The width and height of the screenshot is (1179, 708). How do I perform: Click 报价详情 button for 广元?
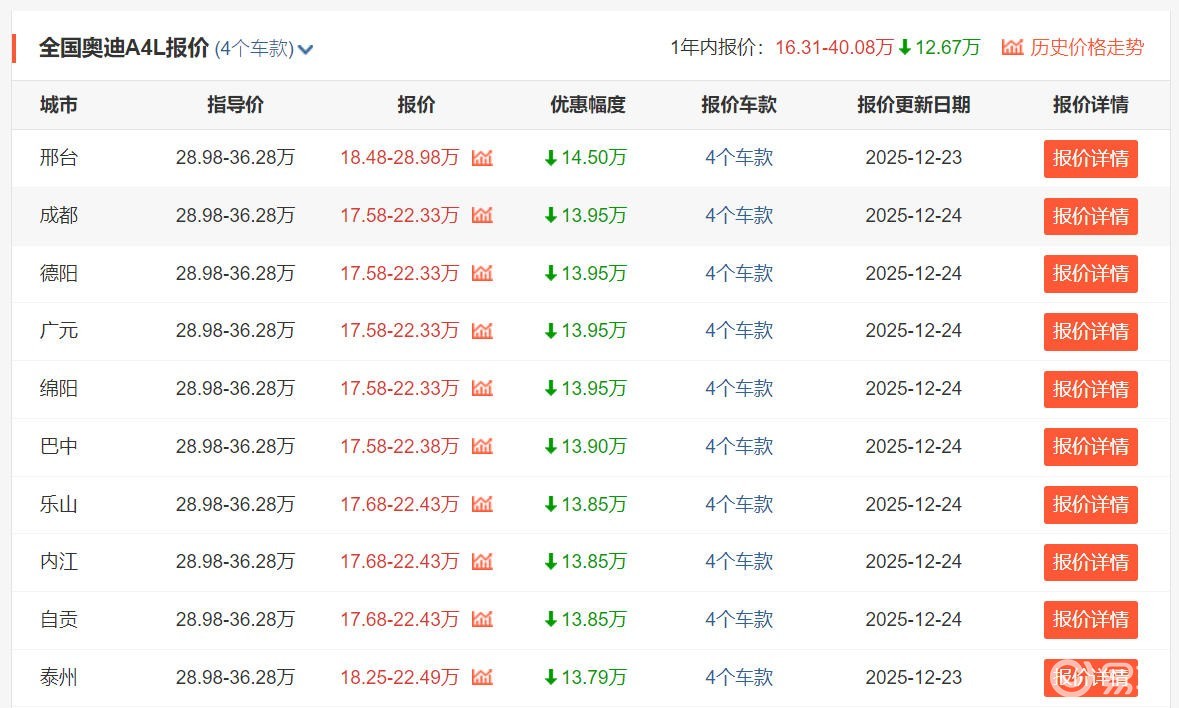click(1090, 331)
